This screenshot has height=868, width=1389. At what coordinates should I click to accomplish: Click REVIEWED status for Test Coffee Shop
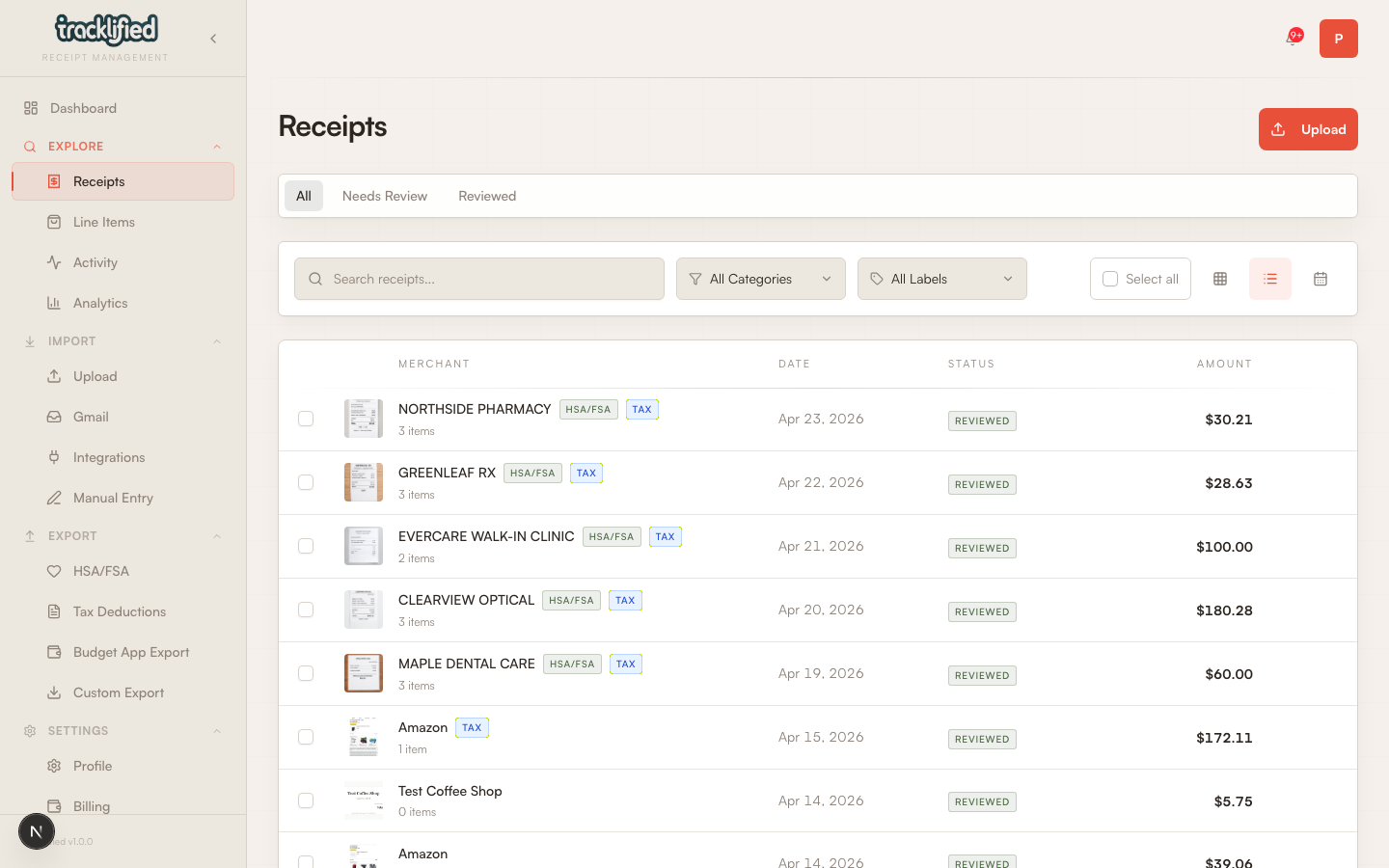pos(982,801)
